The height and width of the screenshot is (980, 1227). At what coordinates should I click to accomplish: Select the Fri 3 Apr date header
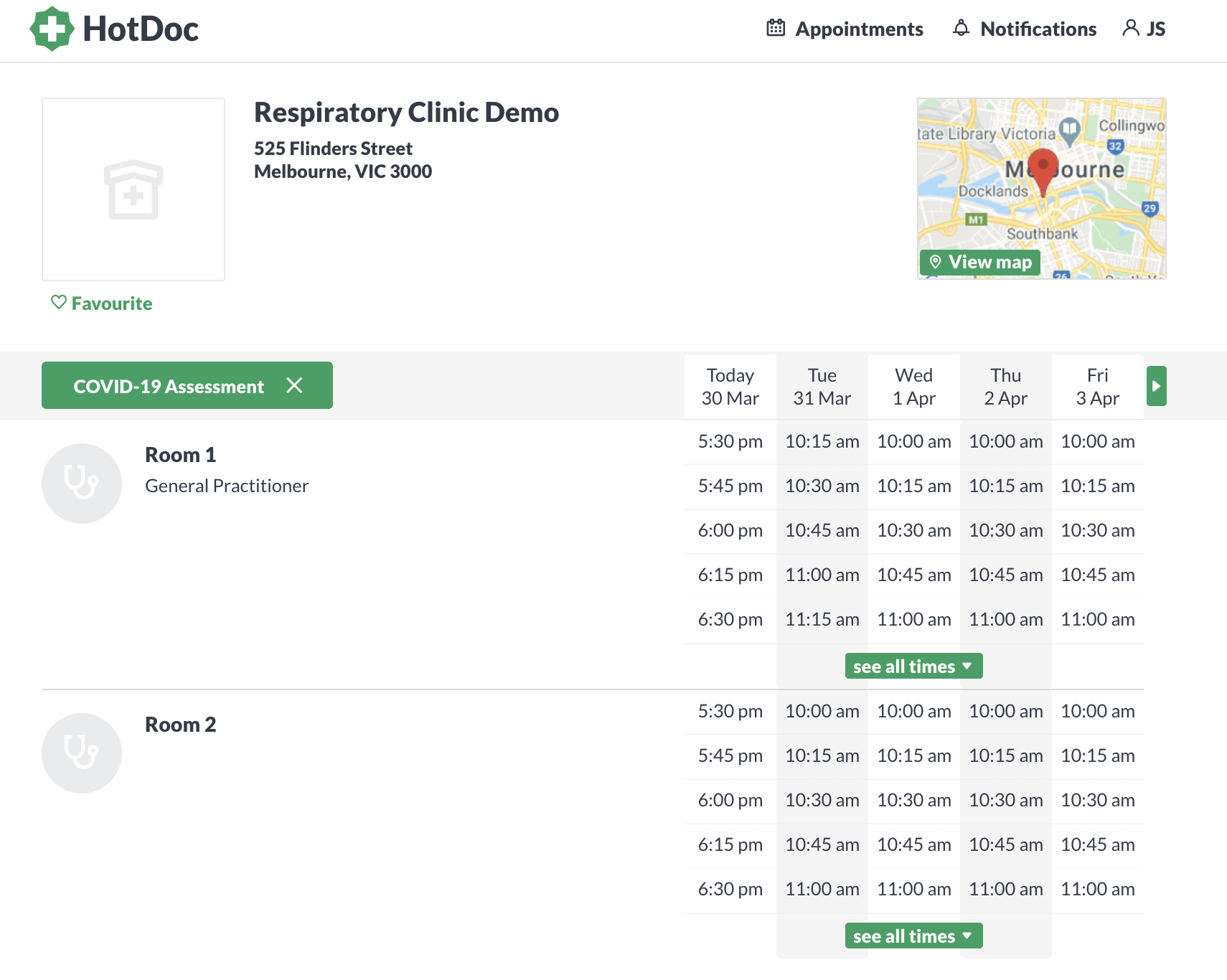click(1097, 386)
